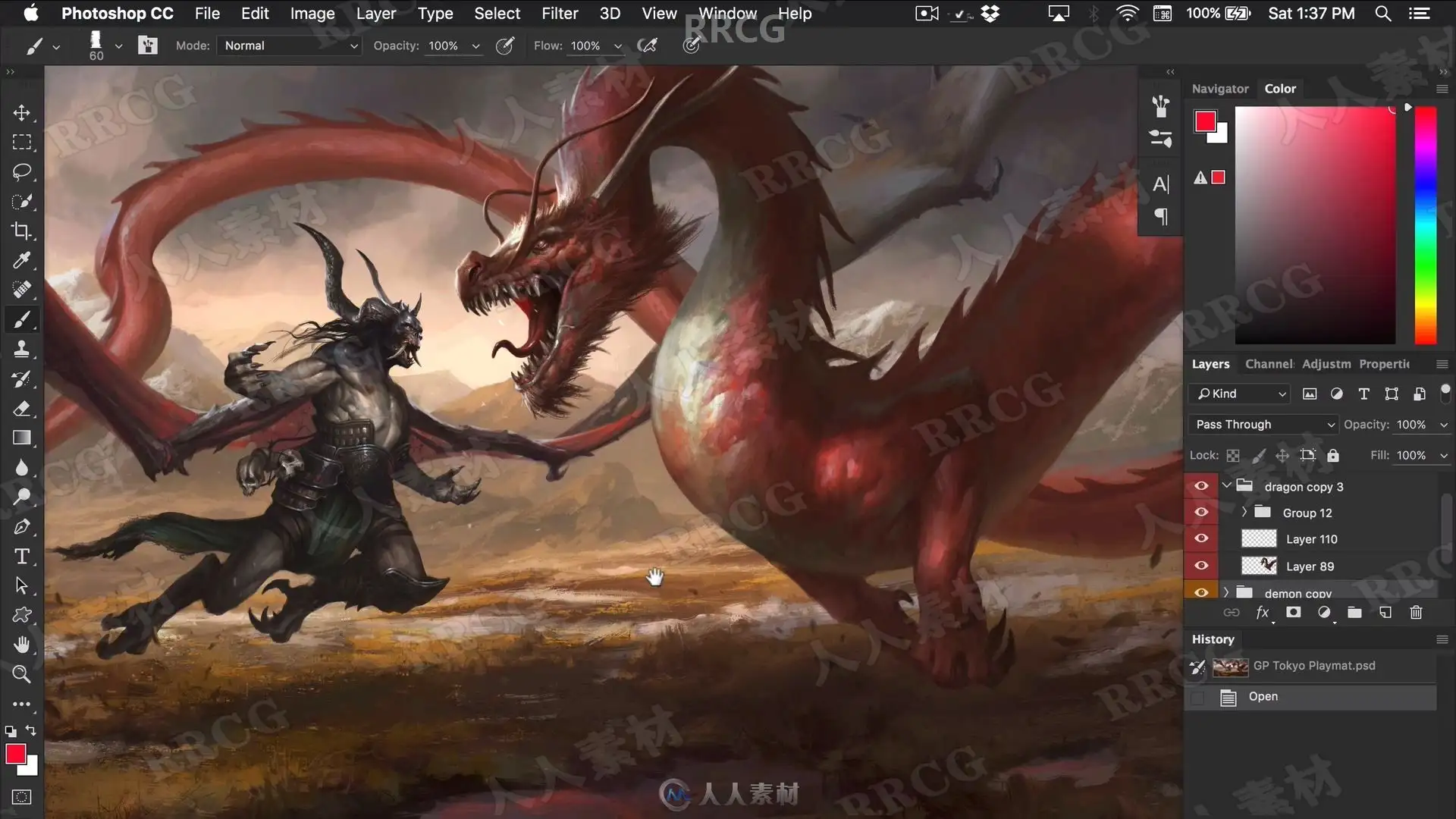
Task: Open the Opacity slider dropdown in options bar
Action: [x=476, y=46]
